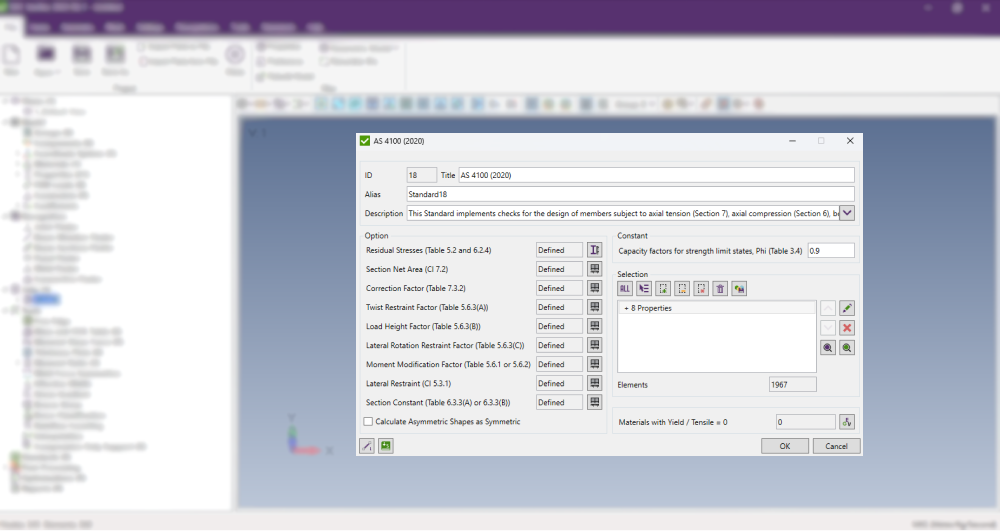Open Lateral Restraint table icon
The image size is (1000, 531).
pyautogui.click(x=594, y=383)
